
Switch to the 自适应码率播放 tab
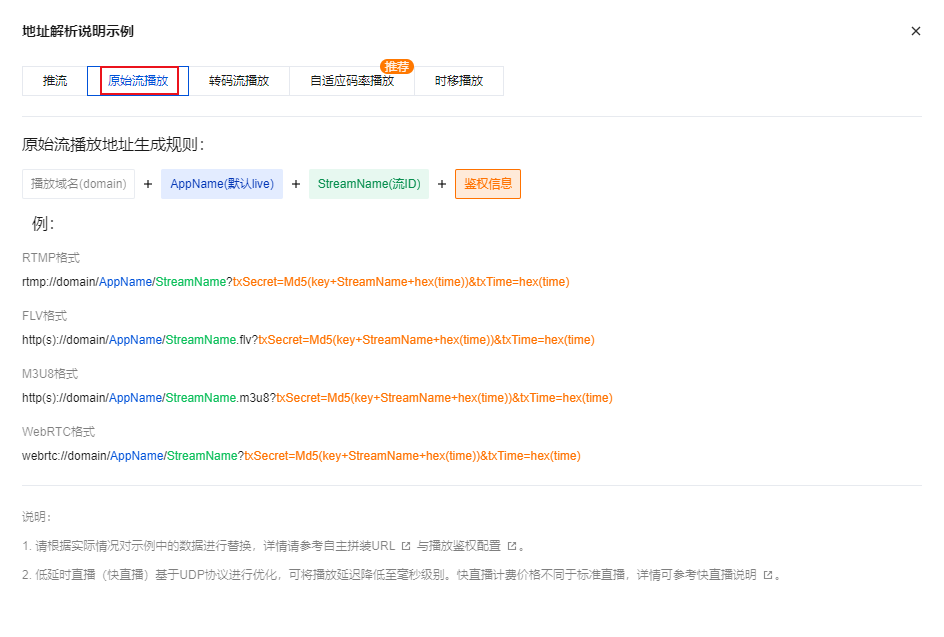tap(352, 81)
